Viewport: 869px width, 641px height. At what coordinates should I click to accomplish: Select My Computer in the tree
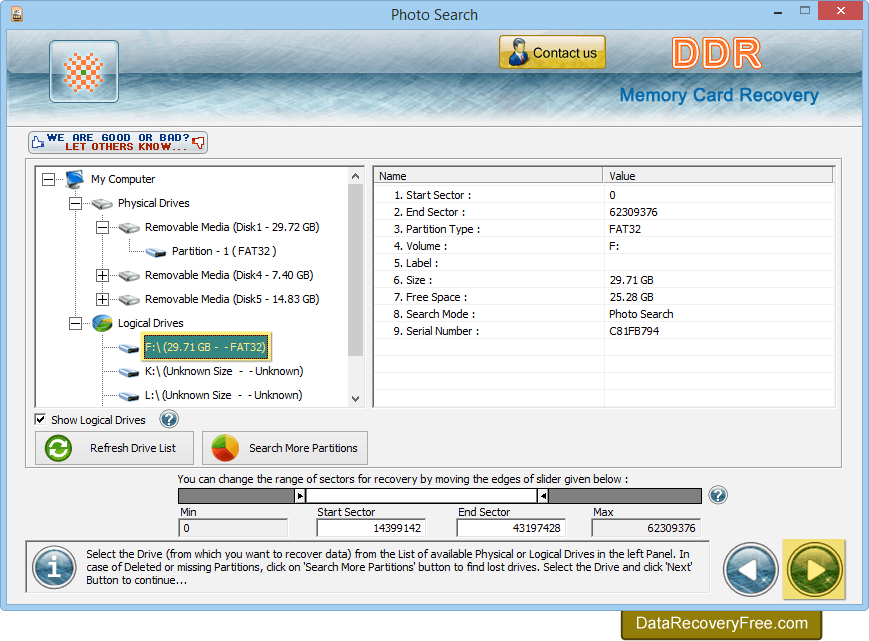click(123, 179)
